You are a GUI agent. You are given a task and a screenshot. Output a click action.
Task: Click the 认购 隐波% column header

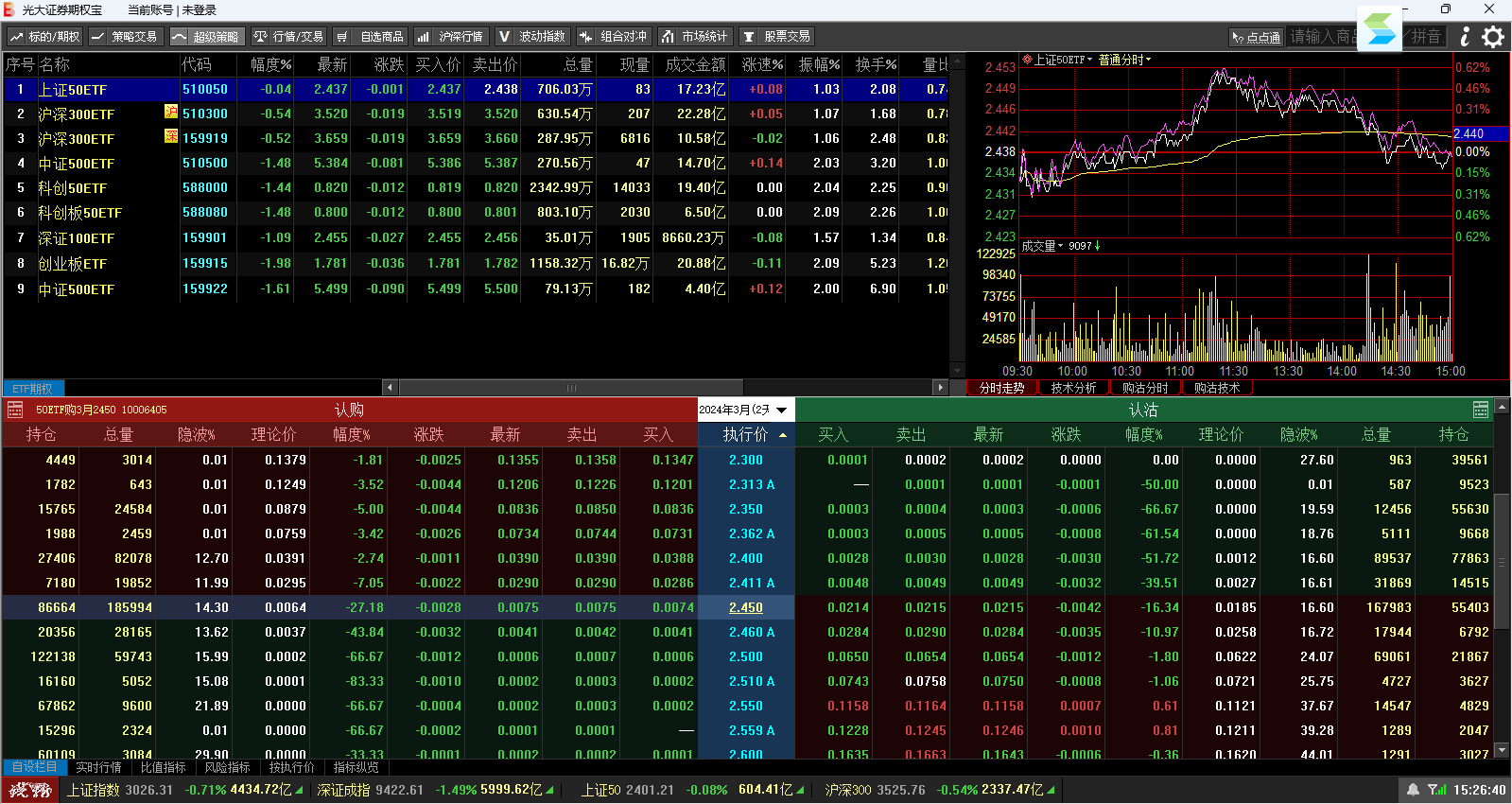tap(196, 435)
